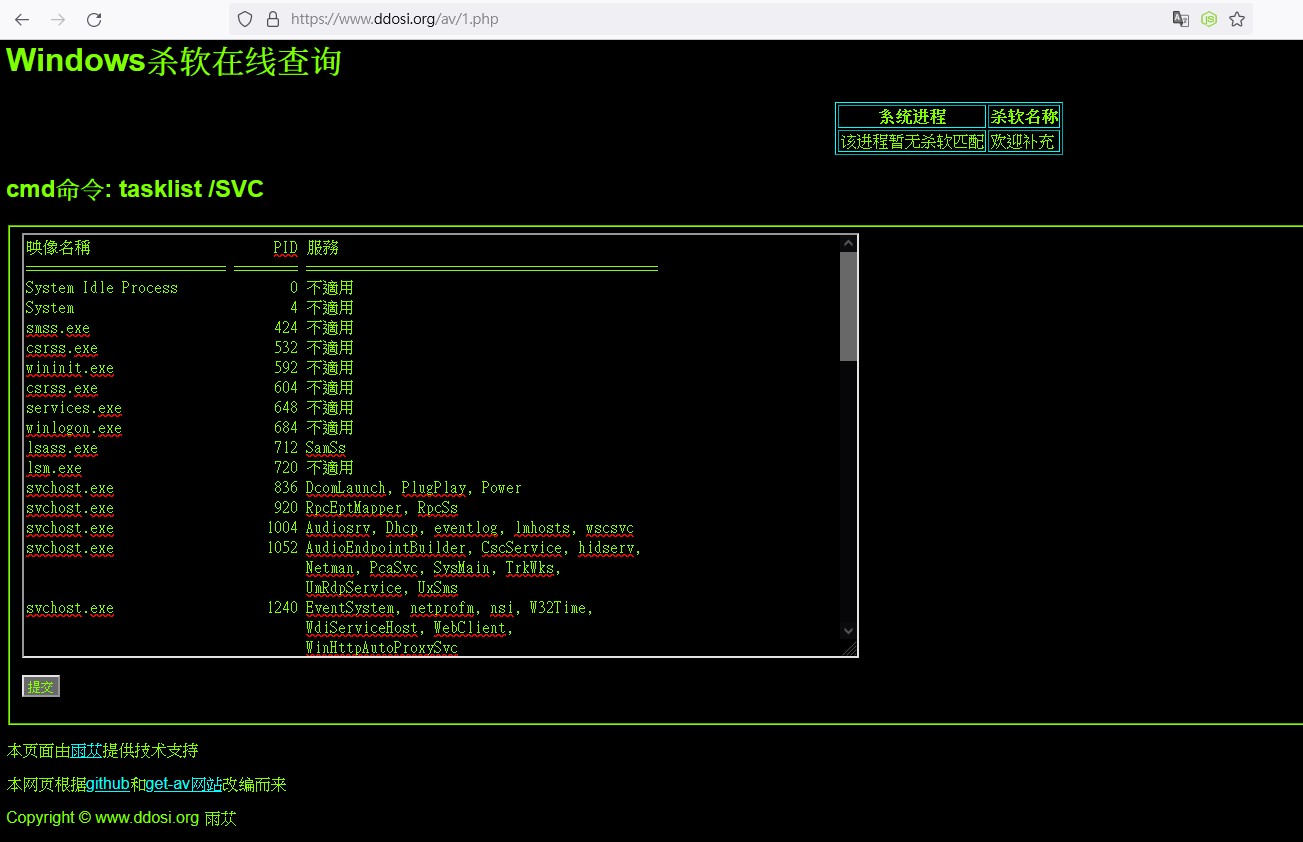This screenshot has width=1303, height=842.
Task: Click the winlogon.exe process entry
Action: click(x=74, y=428)
